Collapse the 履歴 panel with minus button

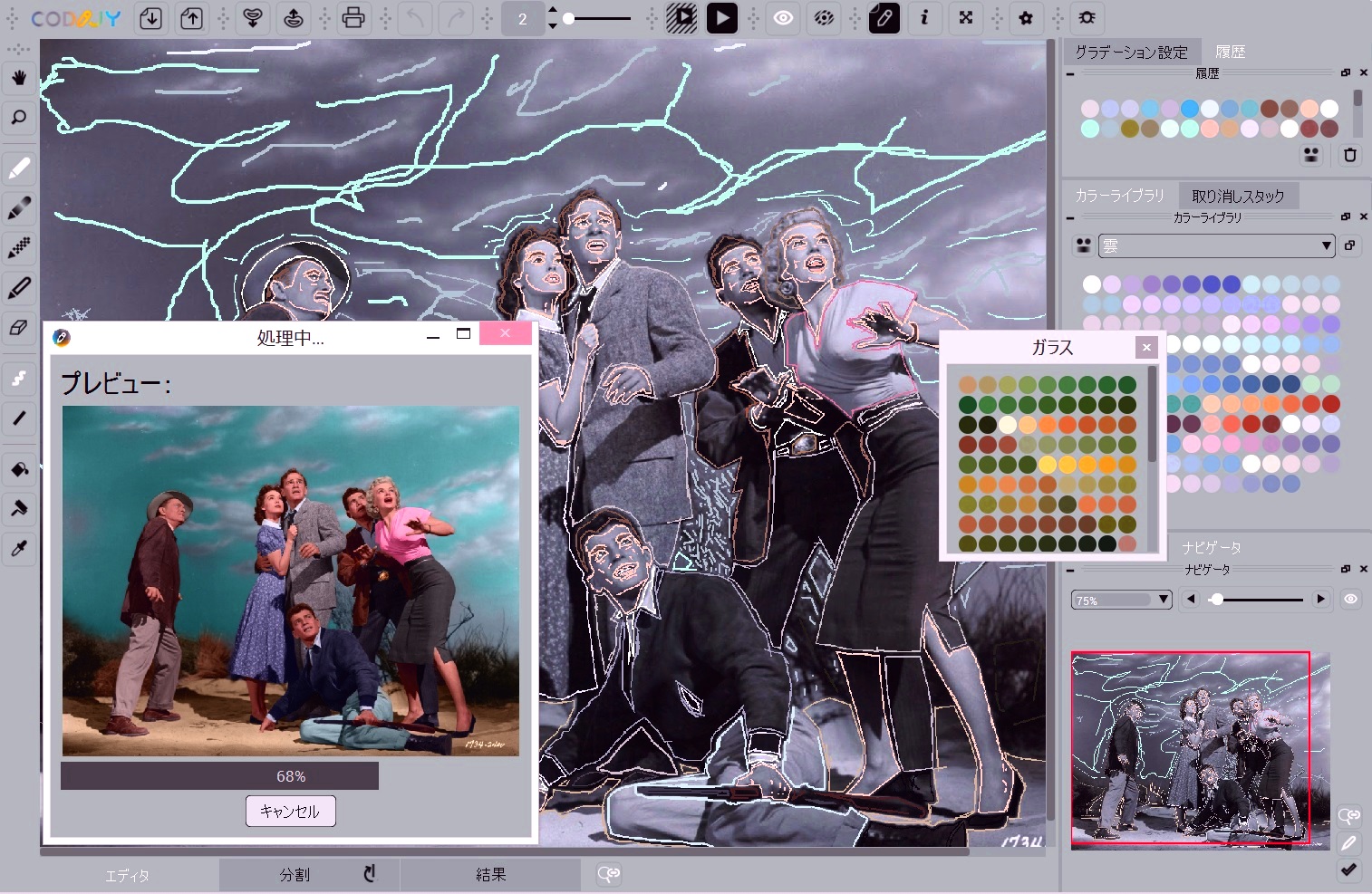pyautogui.click(x=1070, y=73)
